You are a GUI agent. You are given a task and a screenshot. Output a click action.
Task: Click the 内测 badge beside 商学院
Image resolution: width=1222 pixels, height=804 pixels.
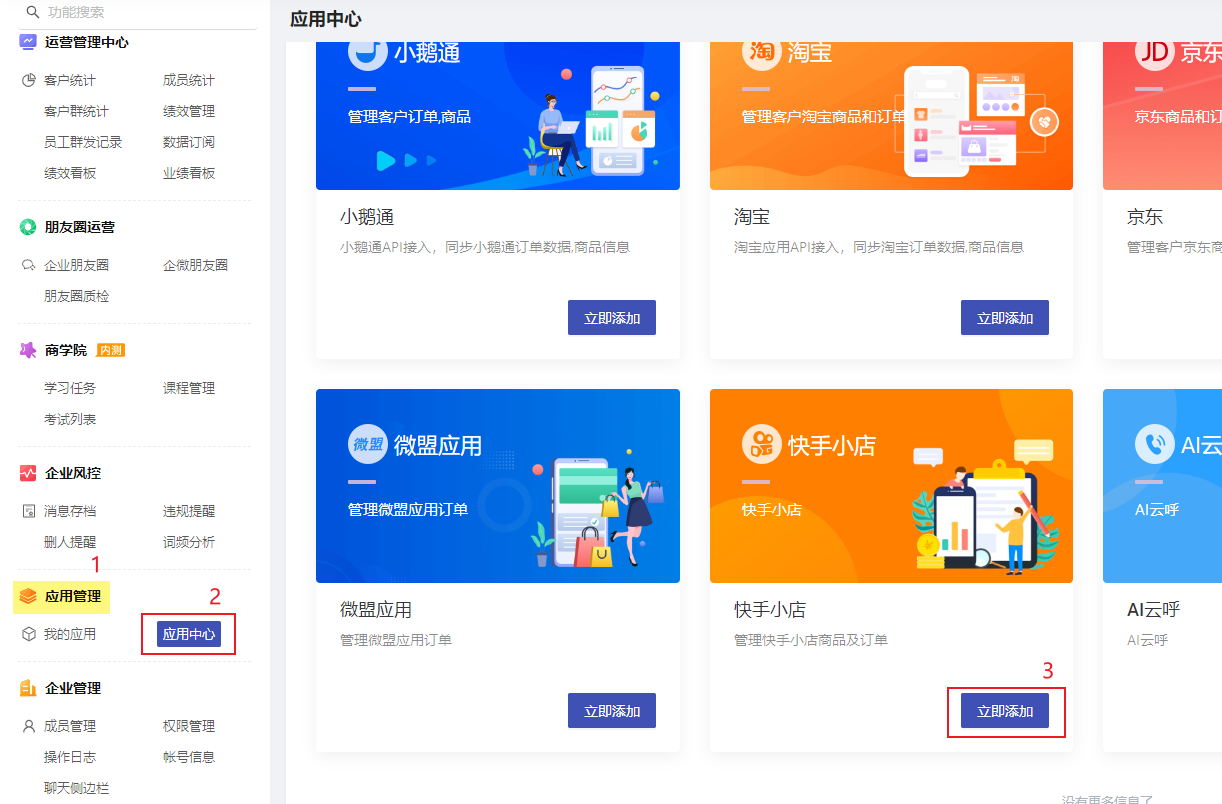point(111,350)
